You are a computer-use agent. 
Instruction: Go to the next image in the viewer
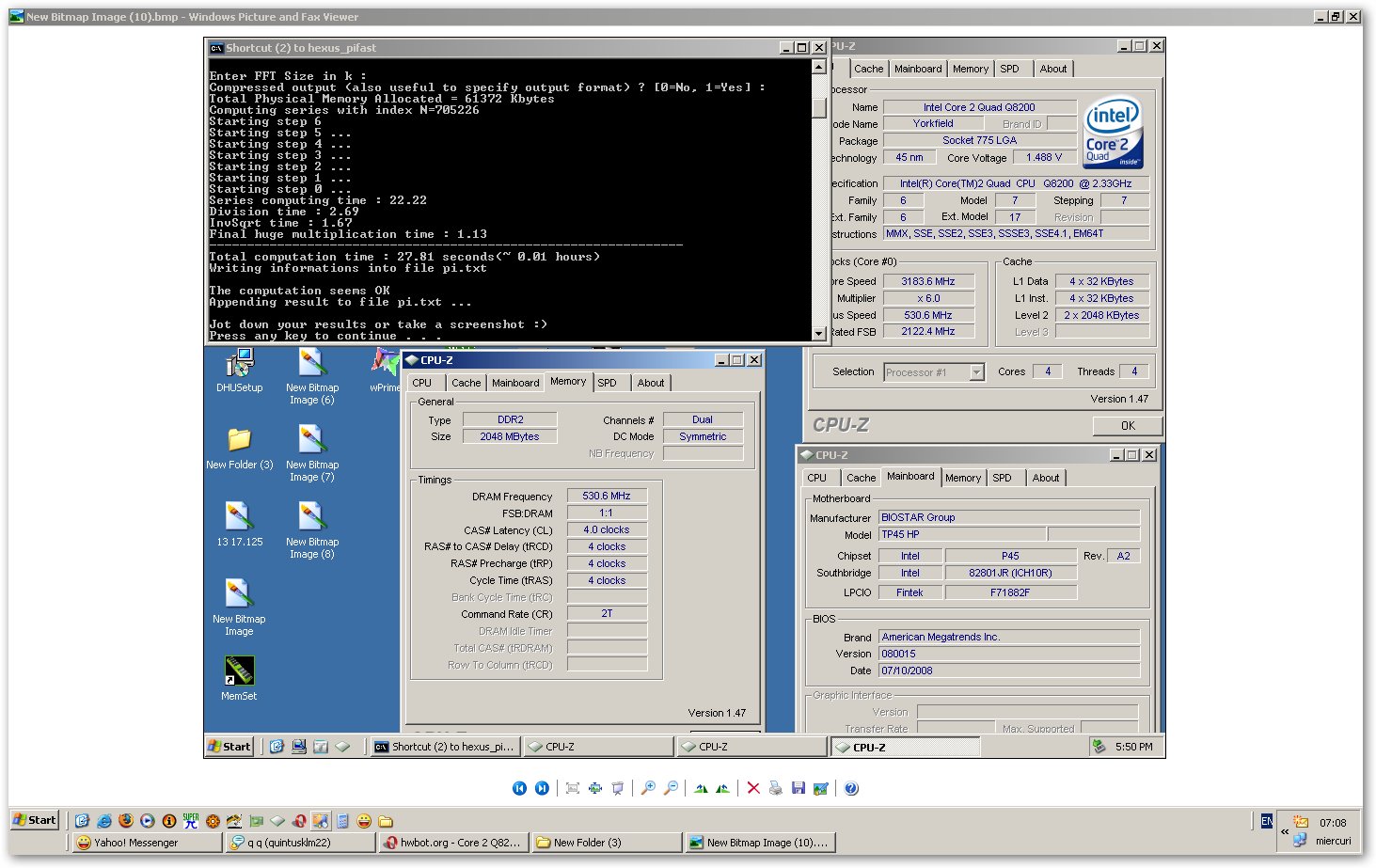click(x=542, y=788)
